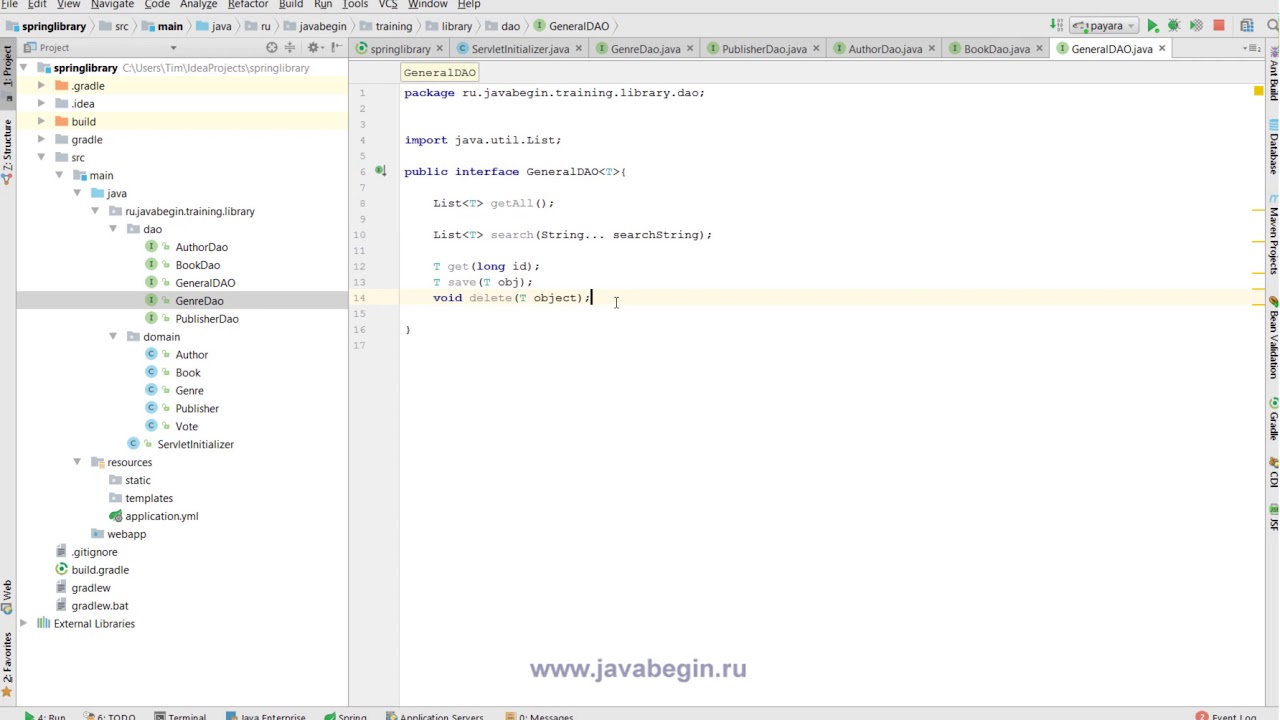This screenshot has height=720, width=1280.
Task: Expand the .gradle folder
Action: [x=41, y=86]
